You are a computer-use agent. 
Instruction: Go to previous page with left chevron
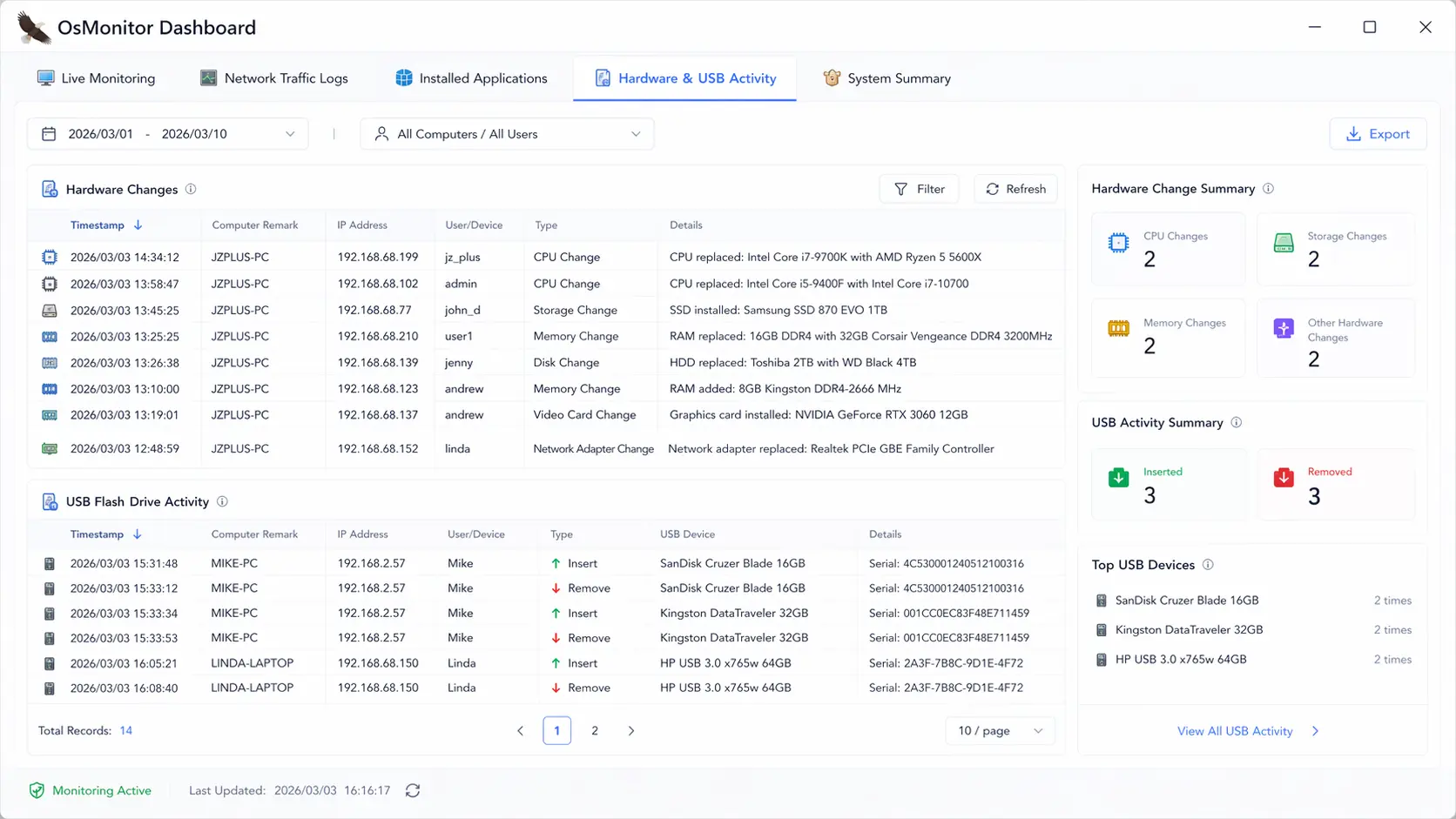pos(520,730)
